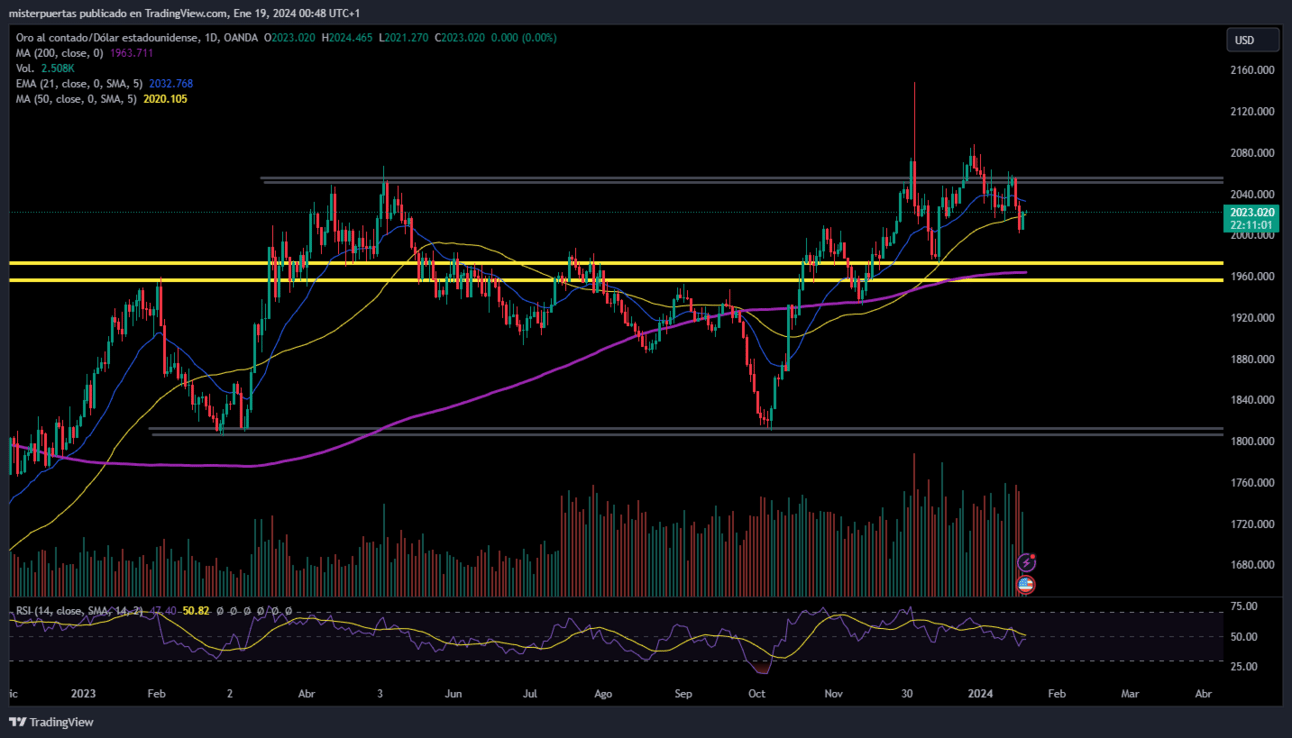Click the 1960.000 price axis label
The image size is (1292, 738).
[1252, 276]
